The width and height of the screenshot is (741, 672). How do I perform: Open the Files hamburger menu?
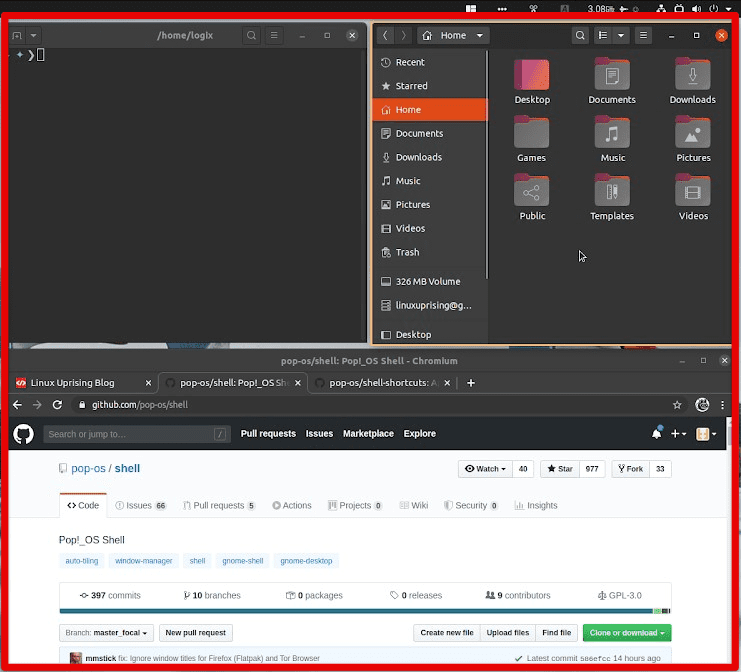click(643, 35)
